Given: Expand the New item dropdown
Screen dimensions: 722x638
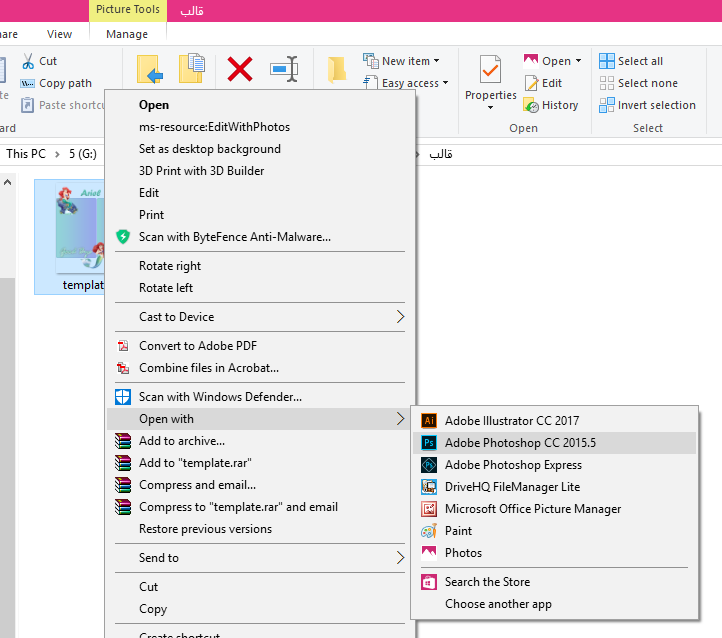Looking at the screenshot, I should click(437, 61).
